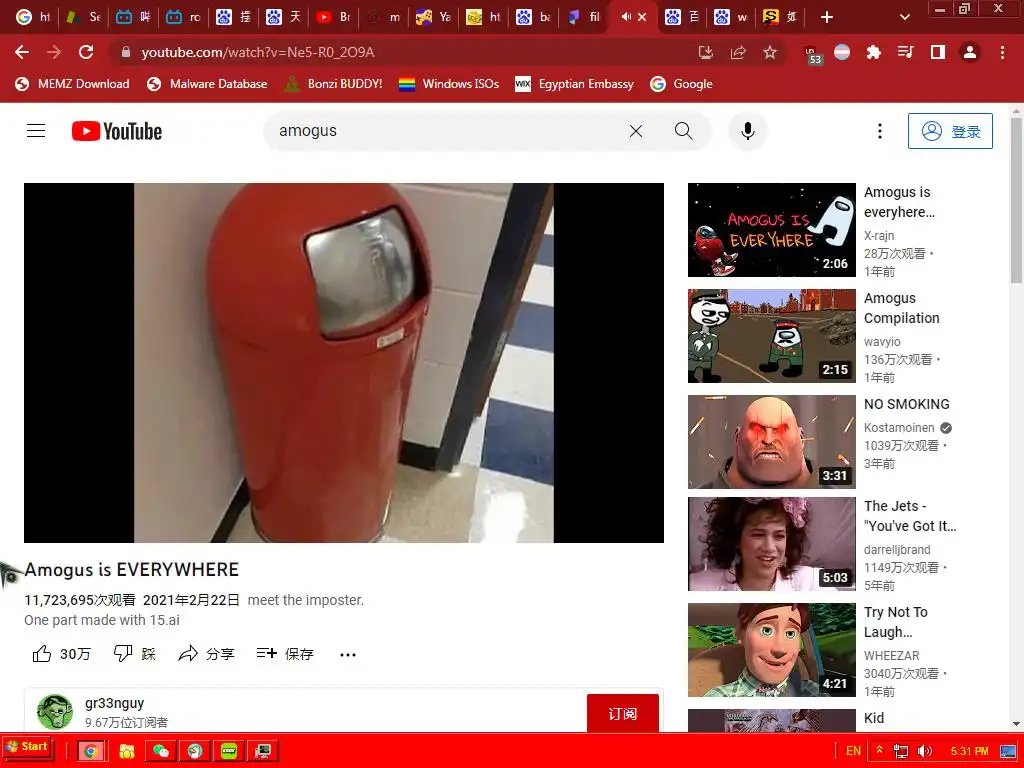This screenshot has height=768, width=1024.
Task: Open Malware Database bookmark
Action: coord(207,84)
